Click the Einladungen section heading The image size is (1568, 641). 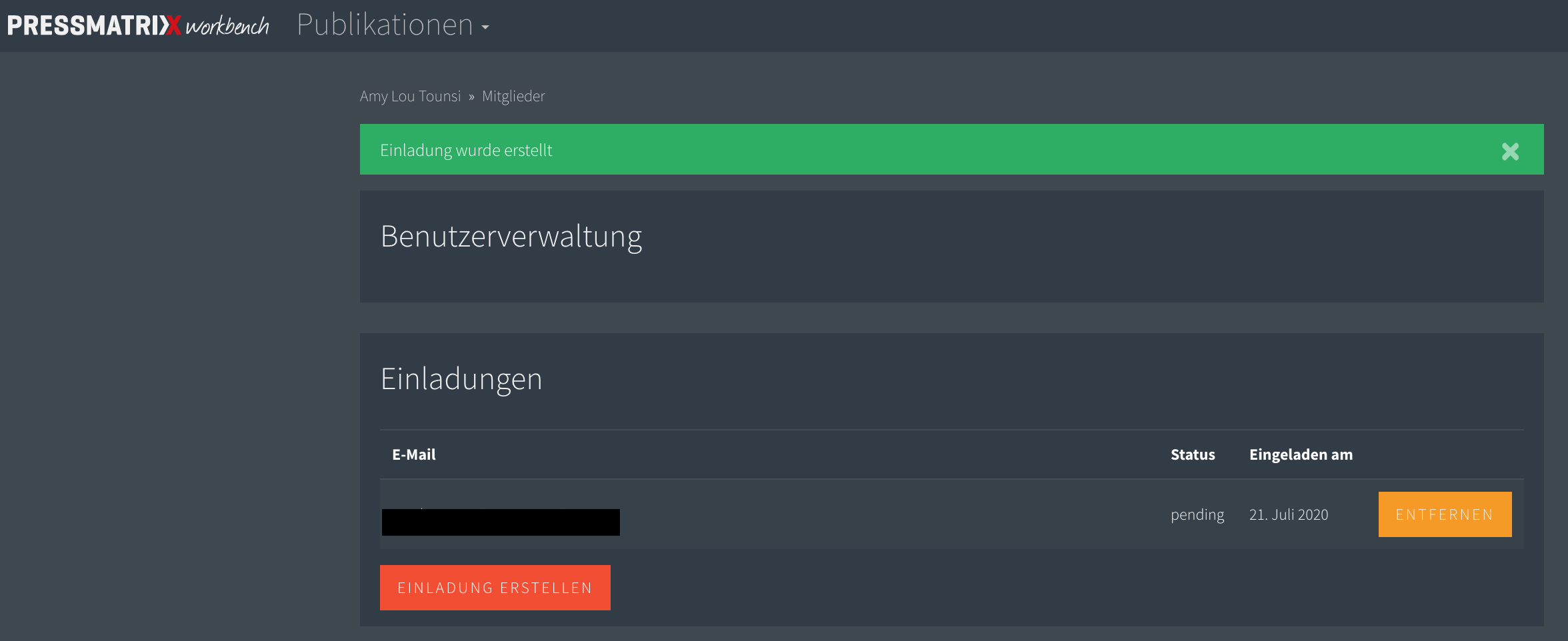(461, 378)
